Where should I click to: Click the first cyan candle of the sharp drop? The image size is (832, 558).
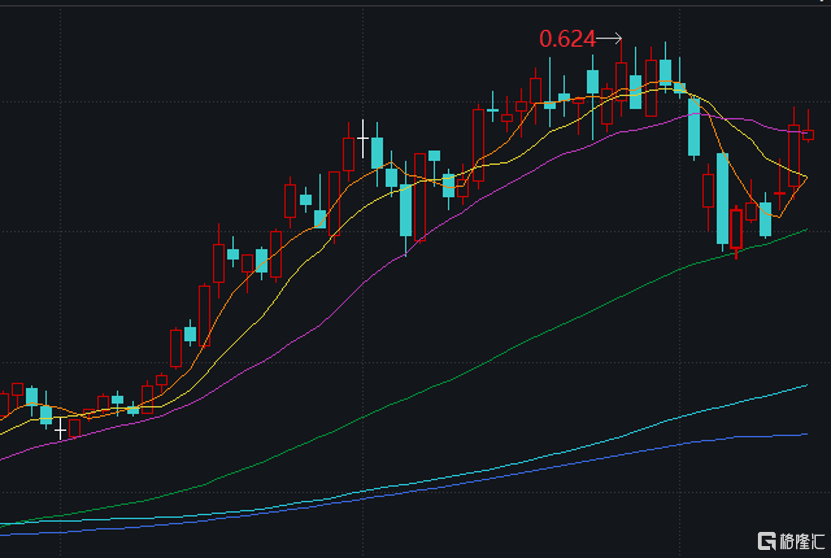pyautogui.click(x=694, y=127)
